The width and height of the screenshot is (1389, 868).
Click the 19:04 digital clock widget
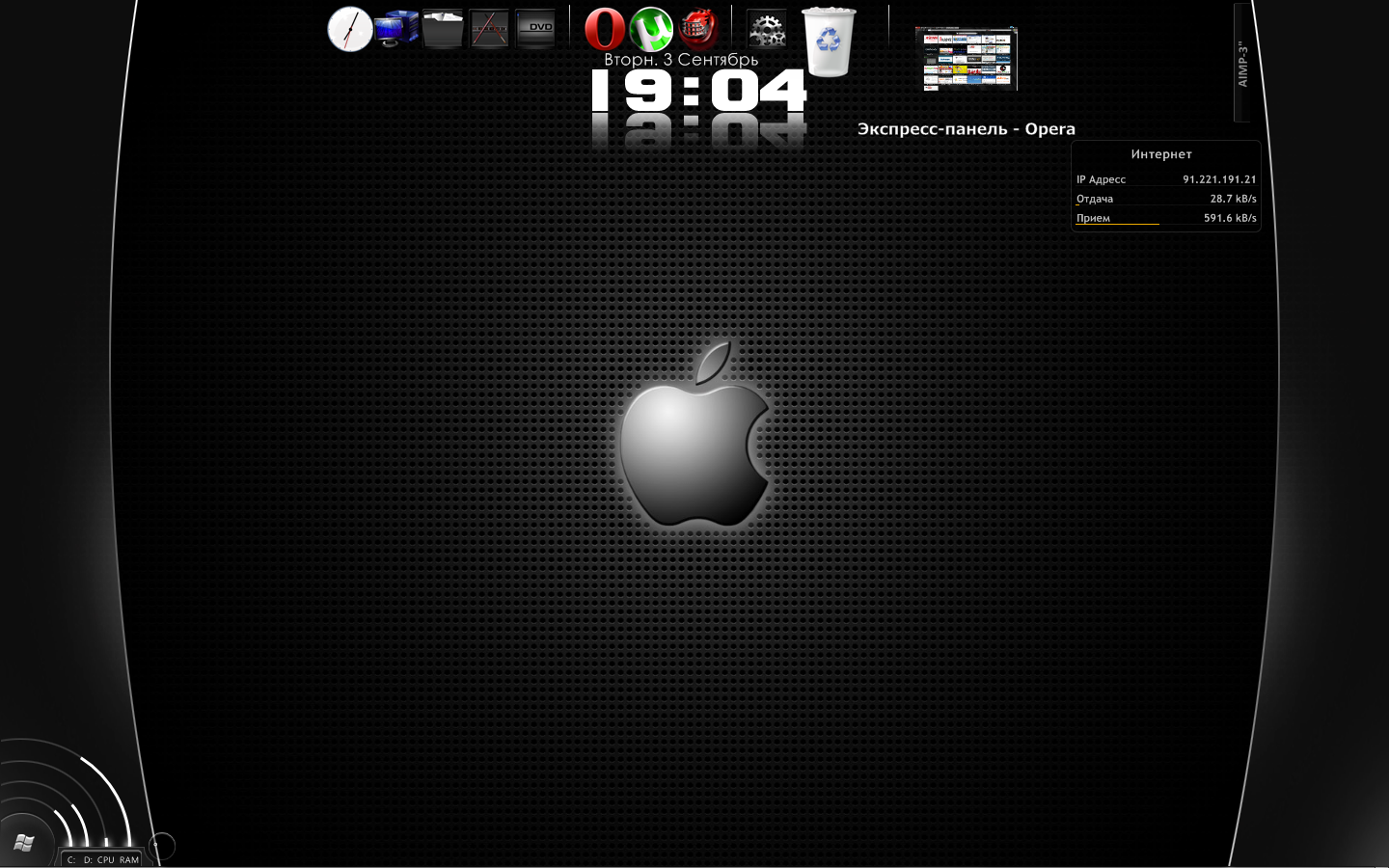[x=698, y=91]
